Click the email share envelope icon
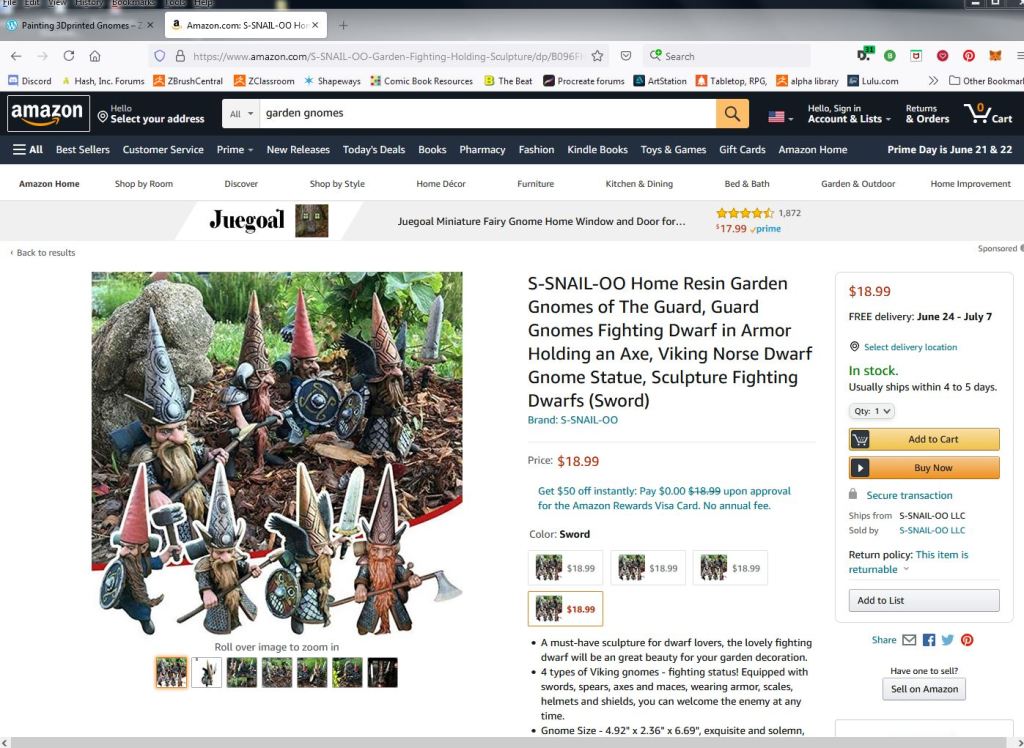1024x748 pixels. pyautogui.click(x=909, y=640)
